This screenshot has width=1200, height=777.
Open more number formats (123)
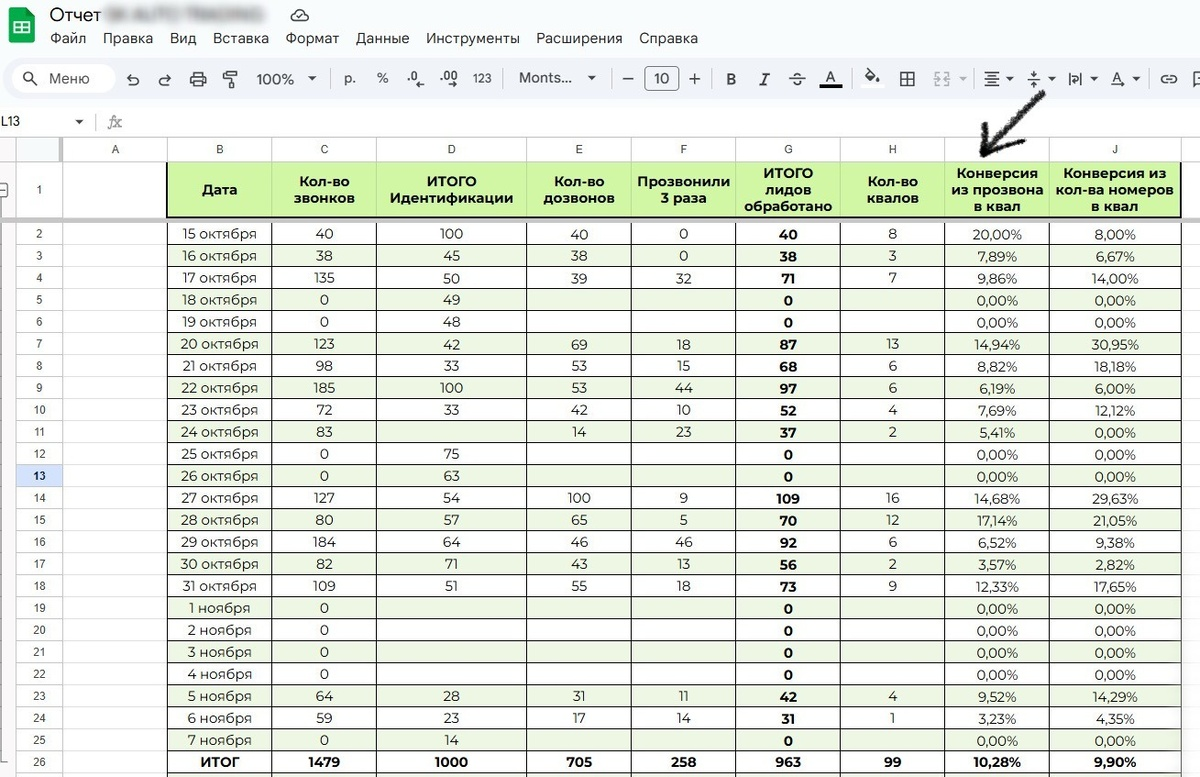(482, 78)
